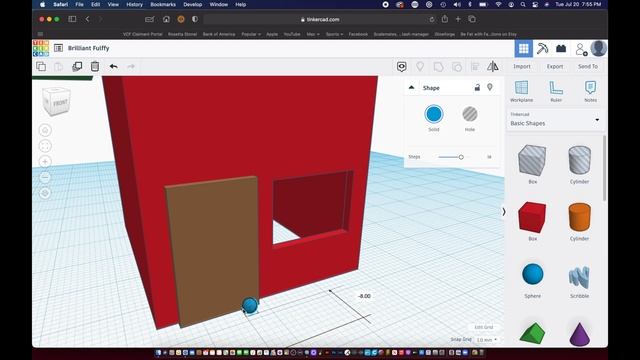Open the Blocks pickaxe mode

(x=542, y=49)
